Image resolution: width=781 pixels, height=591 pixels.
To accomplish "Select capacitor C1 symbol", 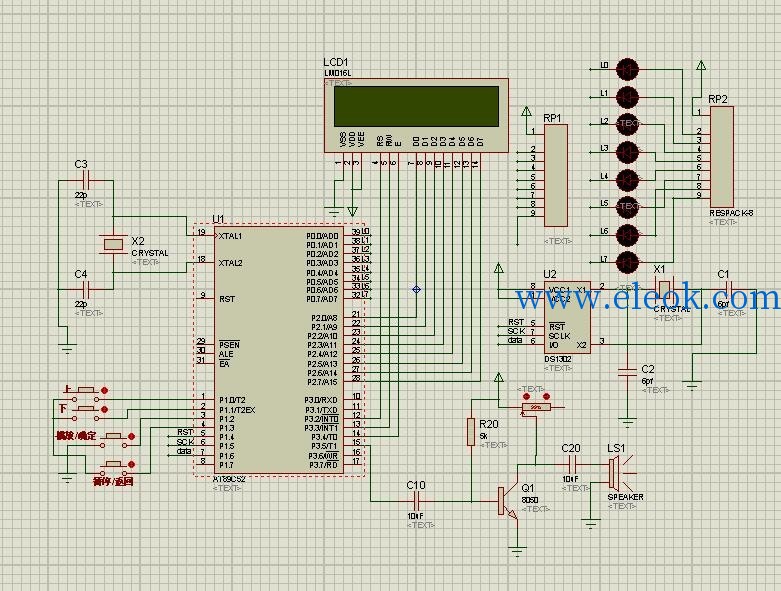I will (728, 289).
